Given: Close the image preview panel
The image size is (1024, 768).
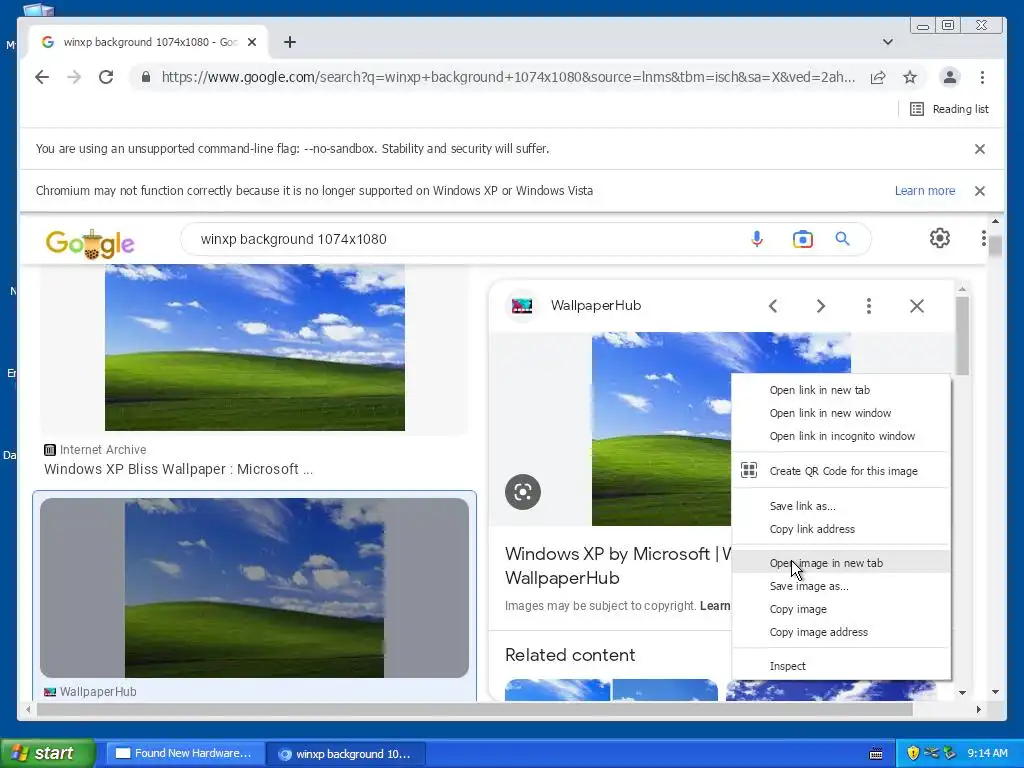Looking at the screenshot, I should tap(917, 306).
